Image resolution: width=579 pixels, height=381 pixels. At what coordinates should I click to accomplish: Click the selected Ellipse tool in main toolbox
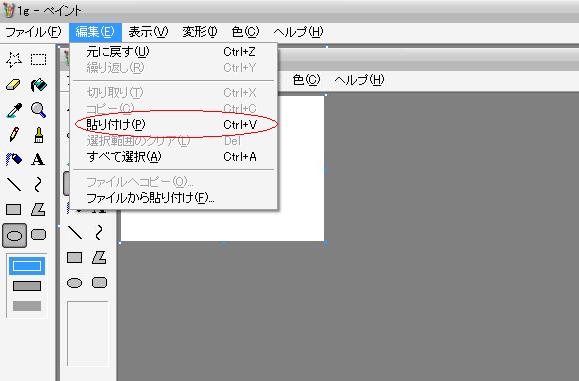pyautogui.click(x=14, y=235)
